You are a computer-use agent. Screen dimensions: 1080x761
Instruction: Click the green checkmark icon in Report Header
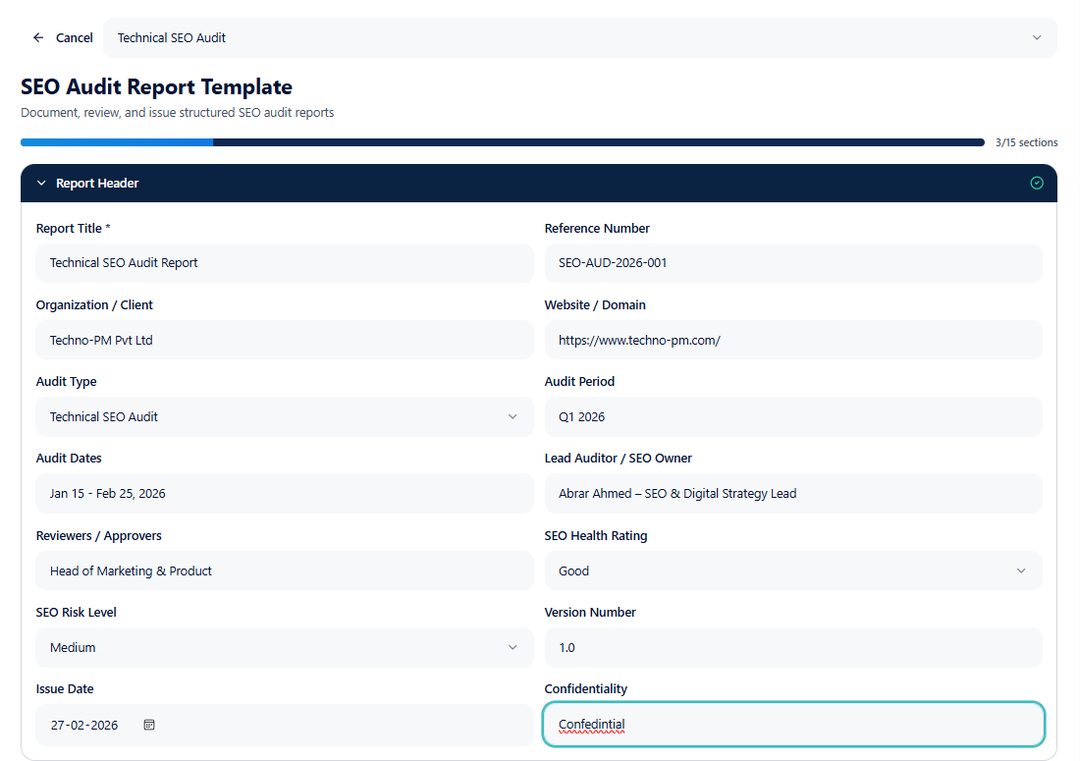tap(1037, 183)
